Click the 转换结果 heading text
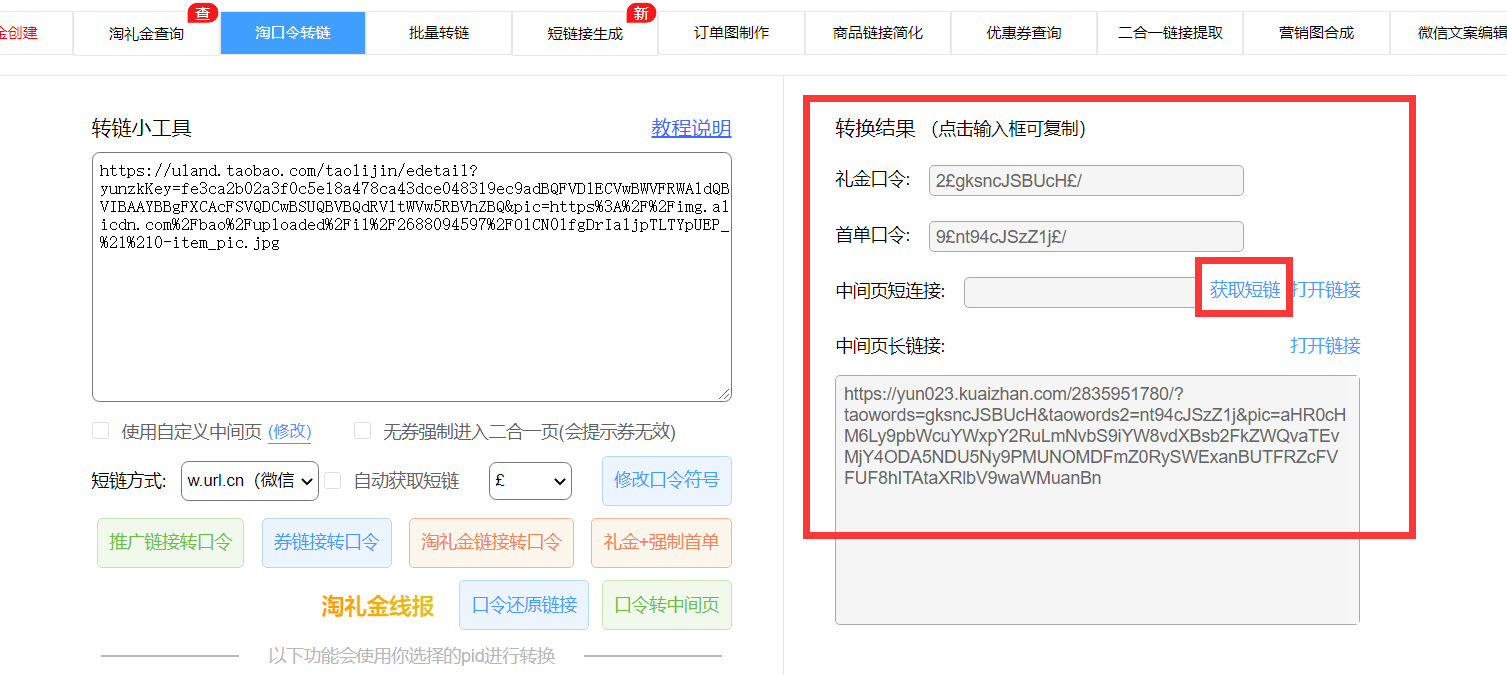 [x=875, y=128]
